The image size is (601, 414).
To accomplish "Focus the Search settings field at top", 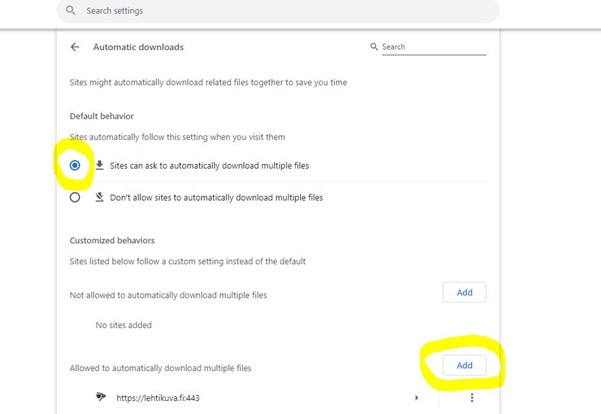I will 280,11.
